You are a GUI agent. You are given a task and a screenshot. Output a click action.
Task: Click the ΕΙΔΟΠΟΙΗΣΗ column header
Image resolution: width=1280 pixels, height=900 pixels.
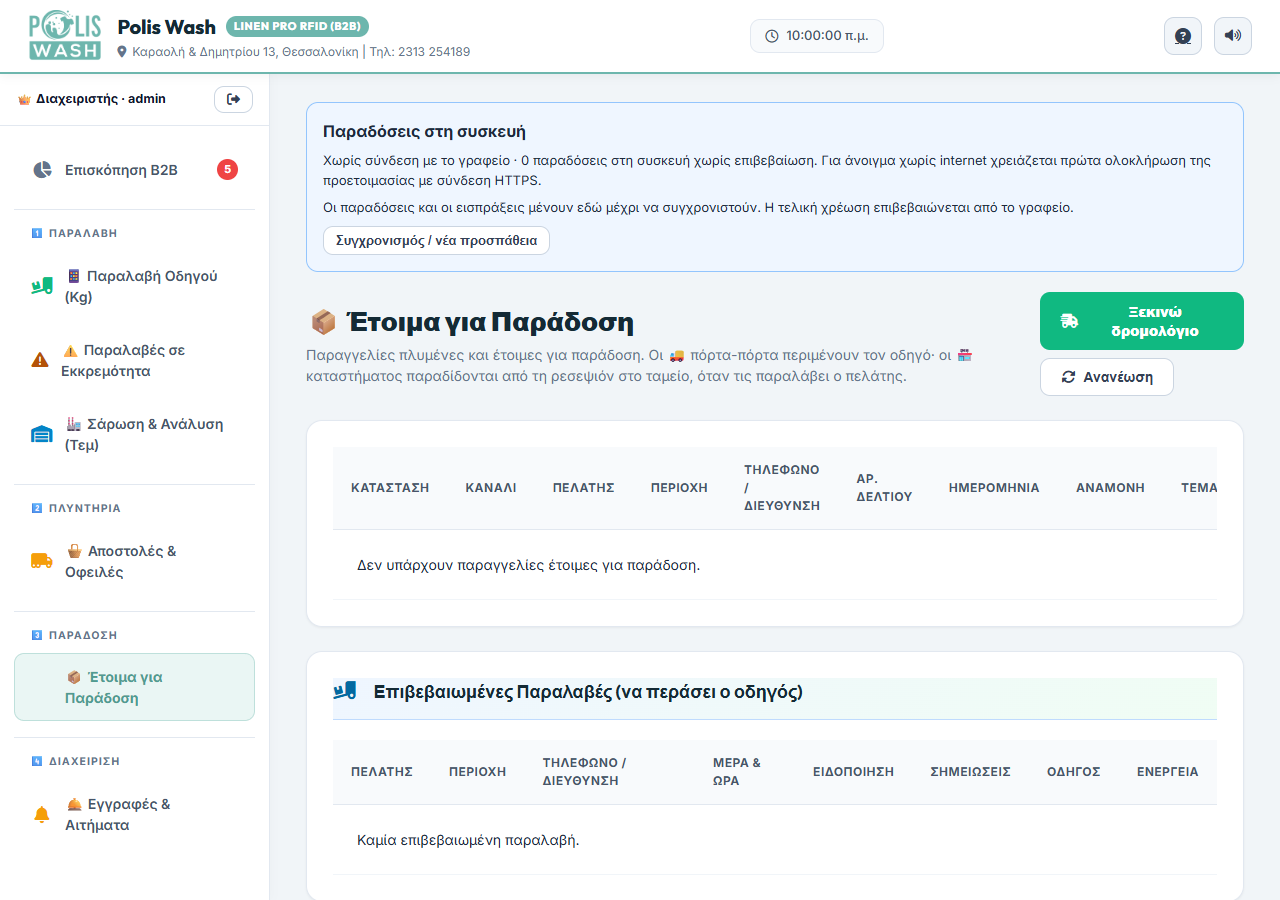853,772
